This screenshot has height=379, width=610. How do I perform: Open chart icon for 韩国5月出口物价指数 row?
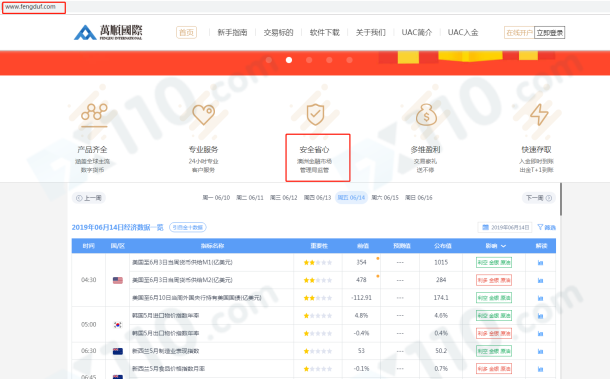(x=540, y=333)
